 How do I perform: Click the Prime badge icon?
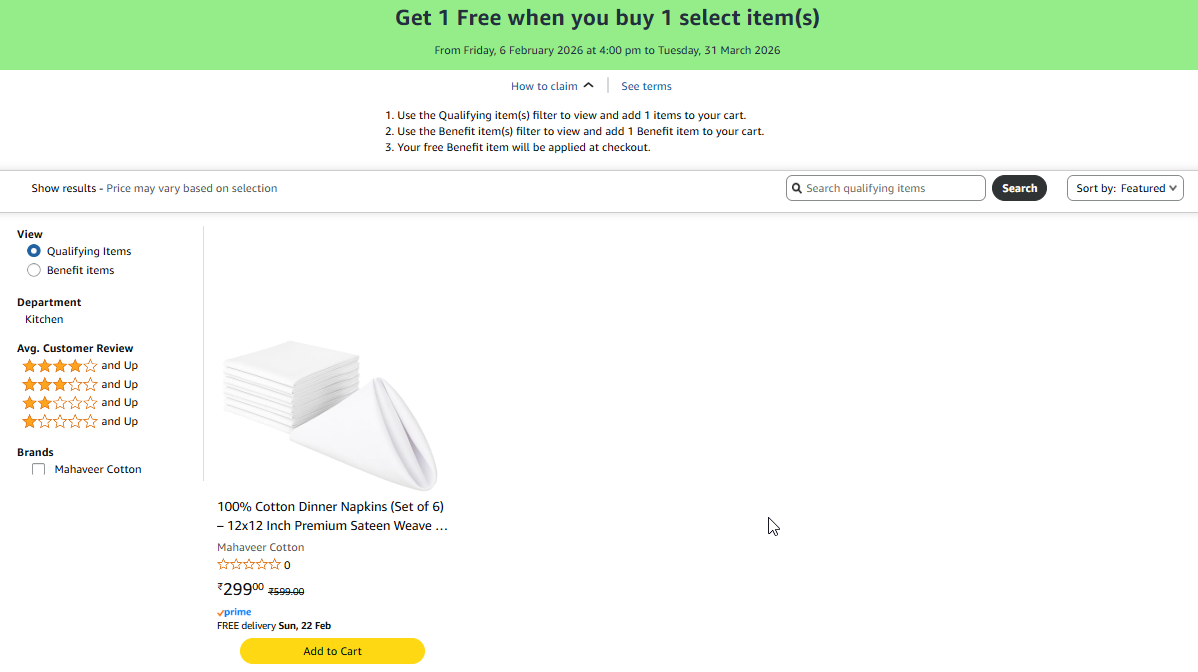[x=234, y=612]
